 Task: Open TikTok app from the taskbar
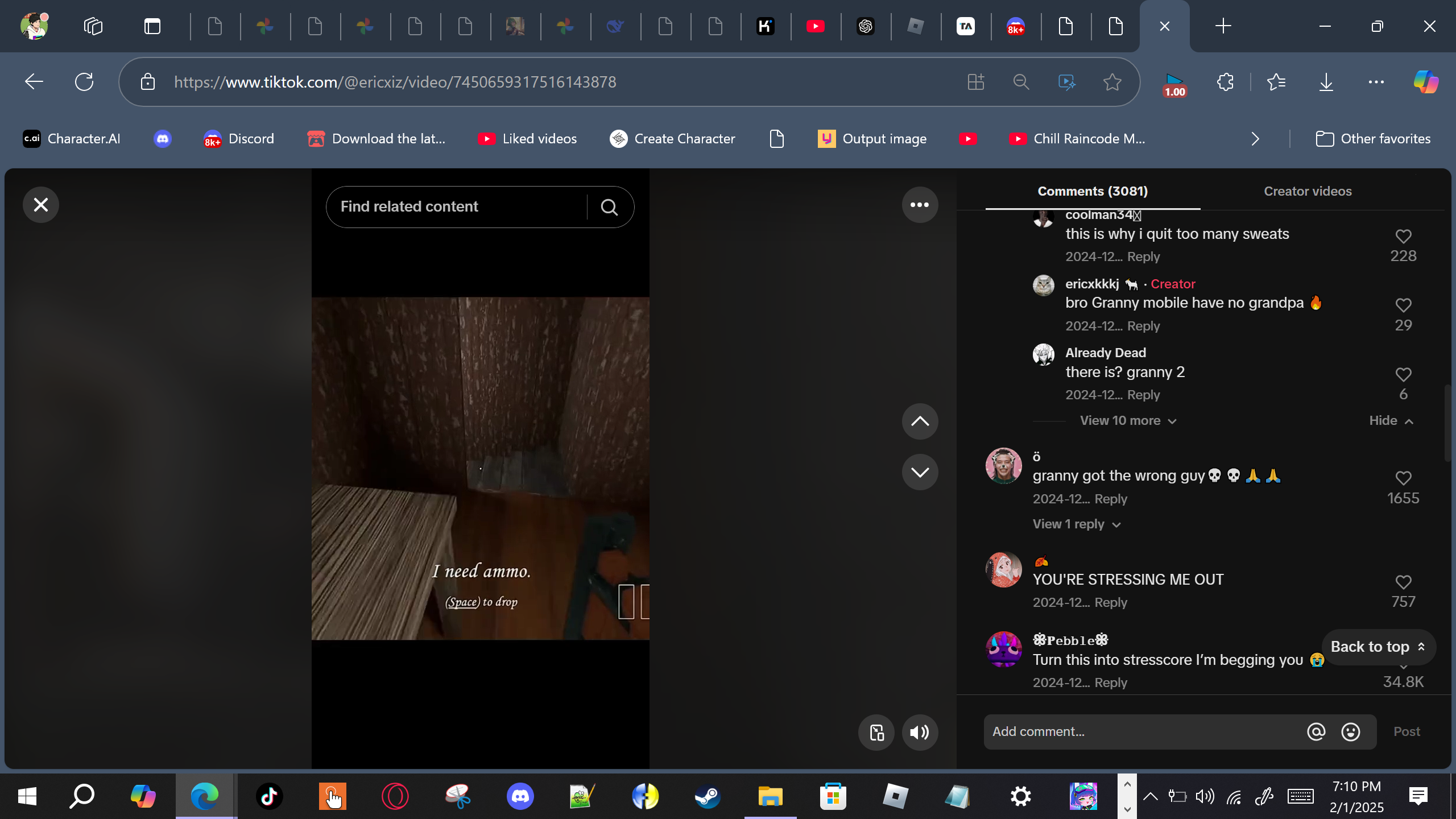click(269, 796)
